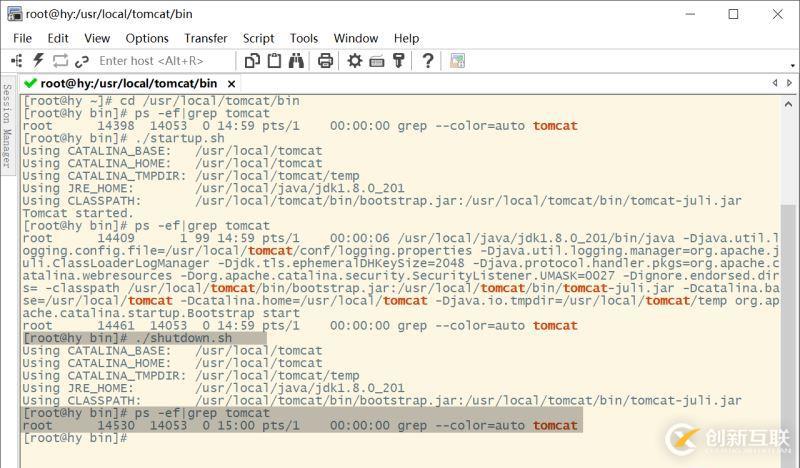800x468 pixels.
Task: Click the Copy toolbar icon
Action: coord(253,61)
